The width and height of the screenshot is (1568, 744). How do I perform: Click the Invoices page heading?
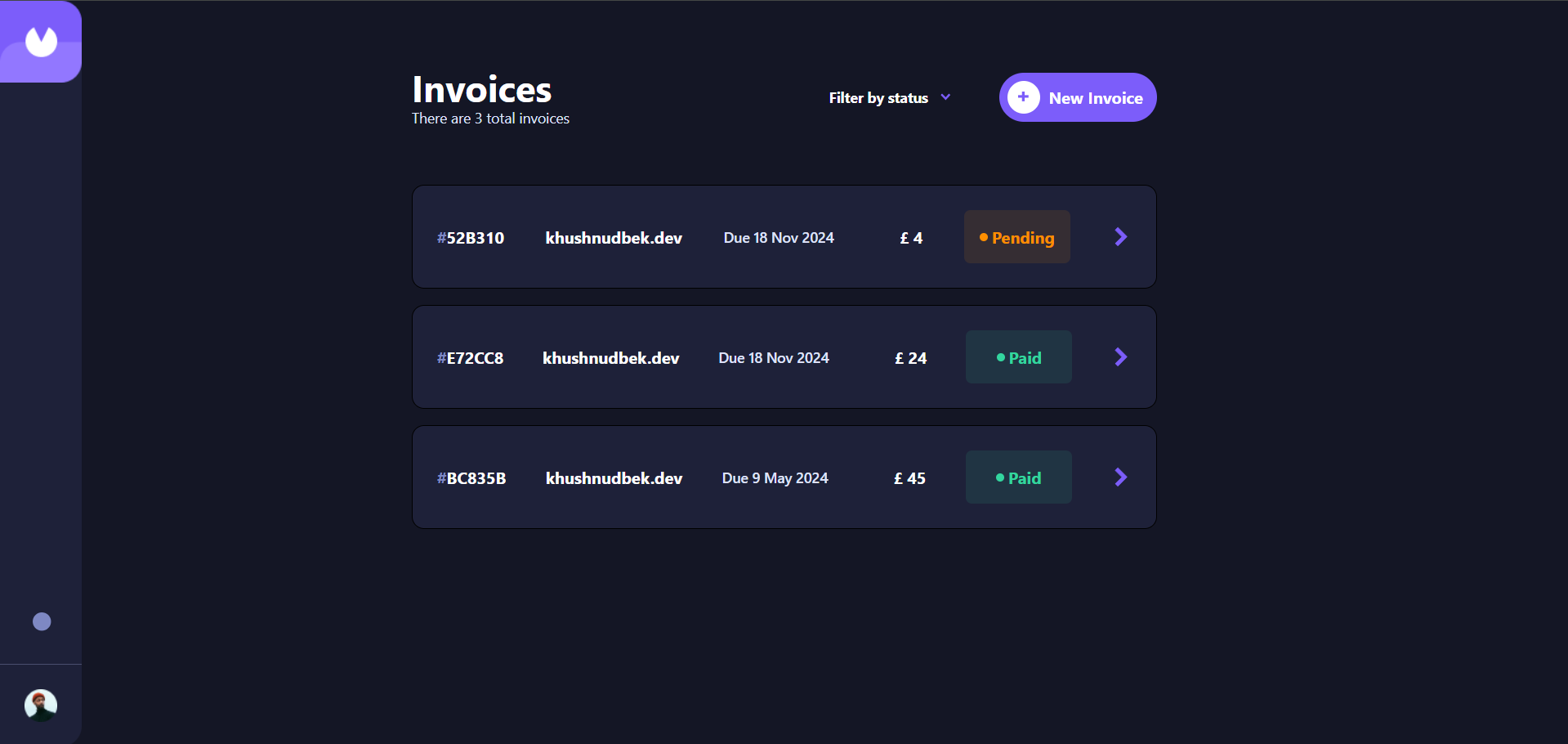coord(481,89)
